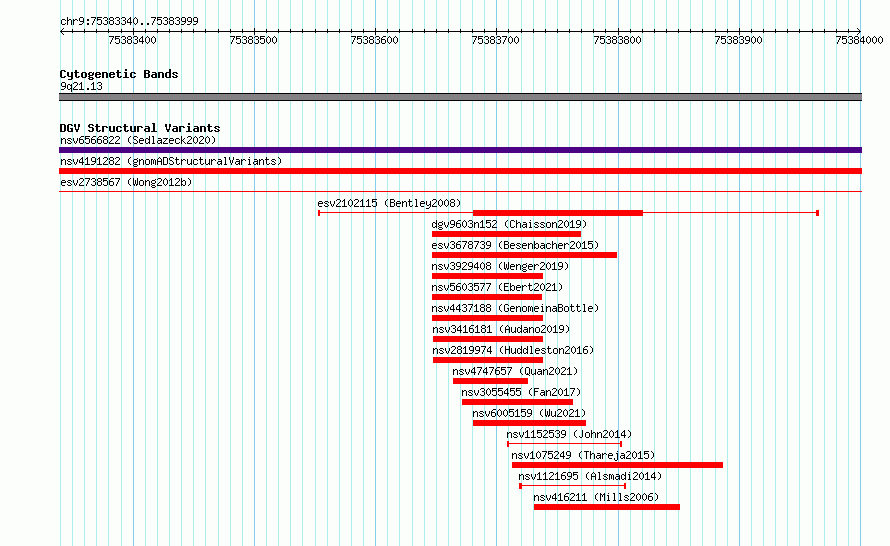Open nsv5603577 (Ebert2021) label
Viewport: 890px width, 546px height.
497,287
